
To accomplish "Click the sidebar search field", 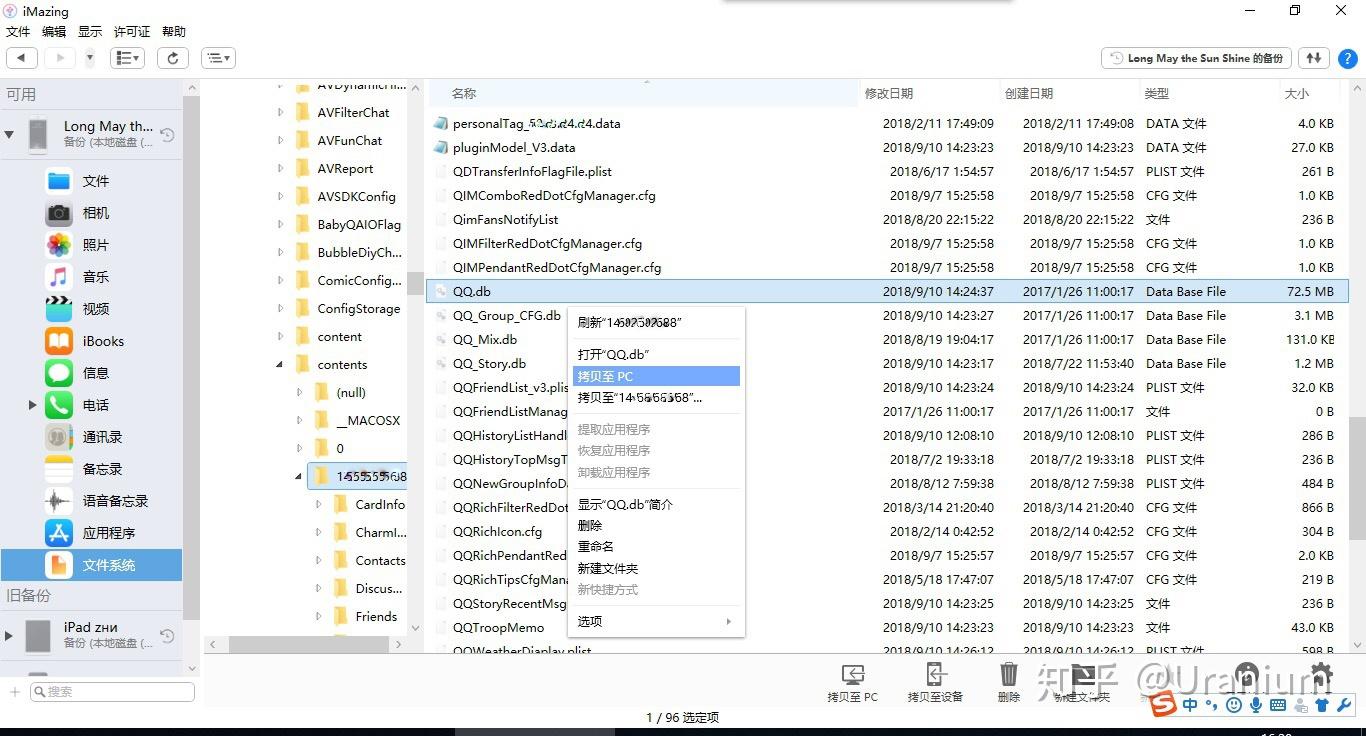I will coord(112,691).
